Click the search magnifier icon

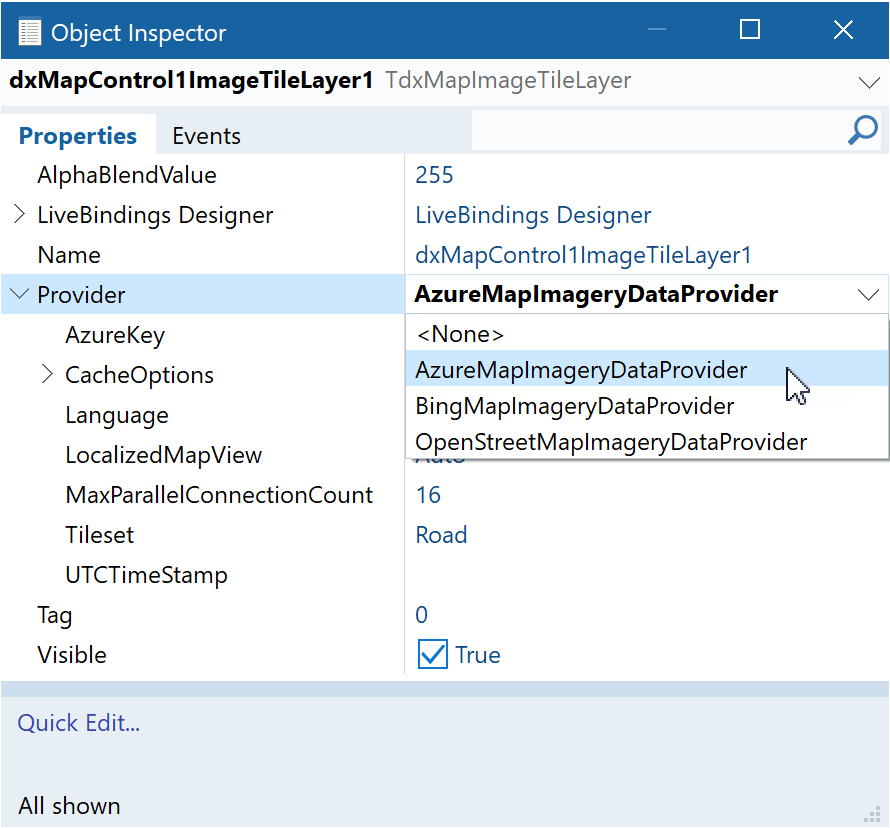click(863, 131)
